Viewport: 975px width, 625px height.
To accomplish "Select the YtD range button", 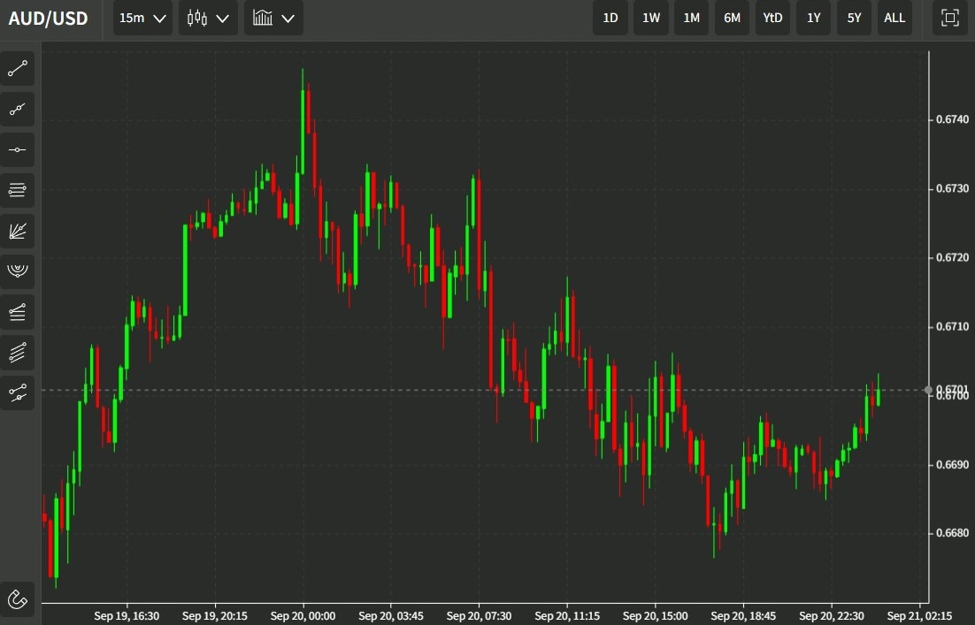I will click(772, 17).
